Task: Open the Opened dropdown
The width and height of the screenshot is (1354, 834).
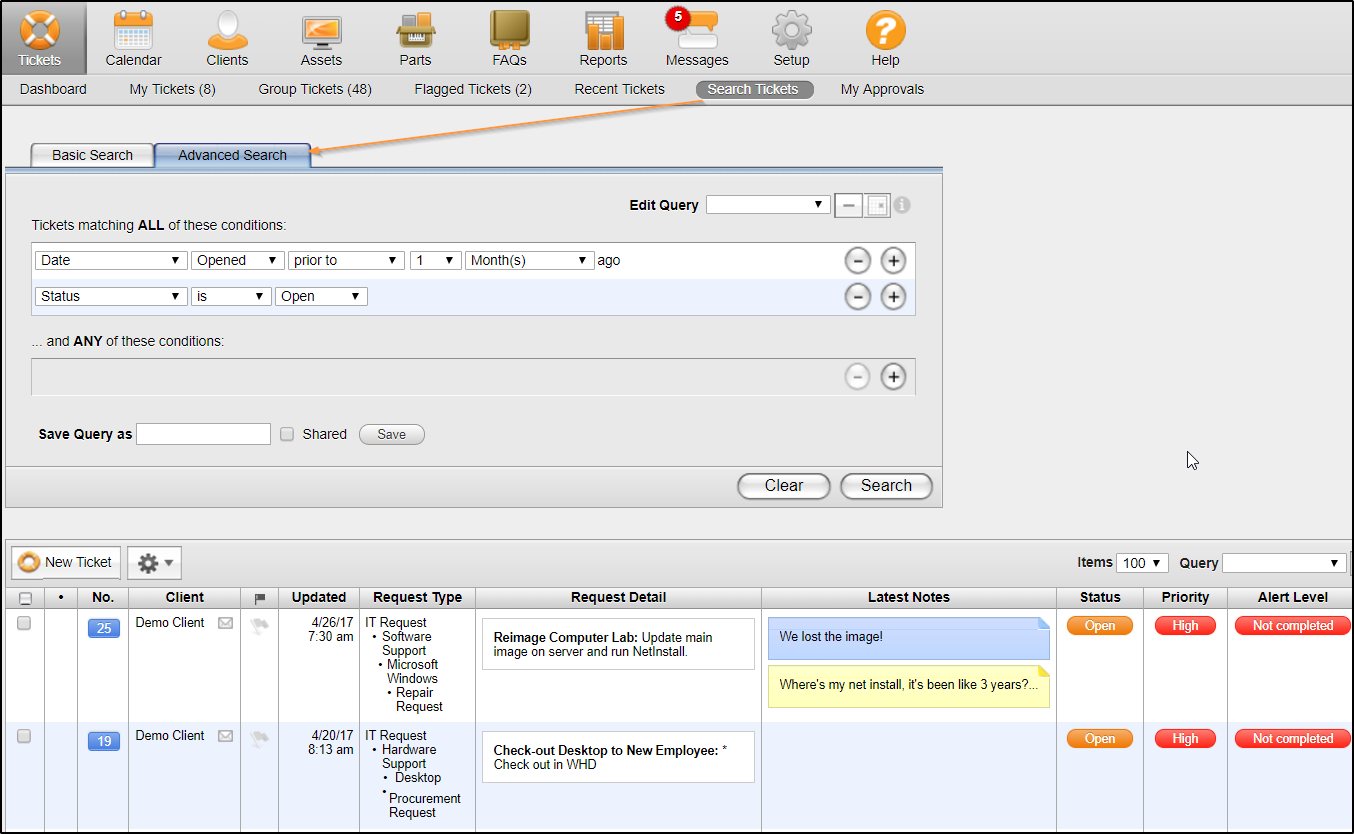Action: pyautogui.click(x=238, y=260)
